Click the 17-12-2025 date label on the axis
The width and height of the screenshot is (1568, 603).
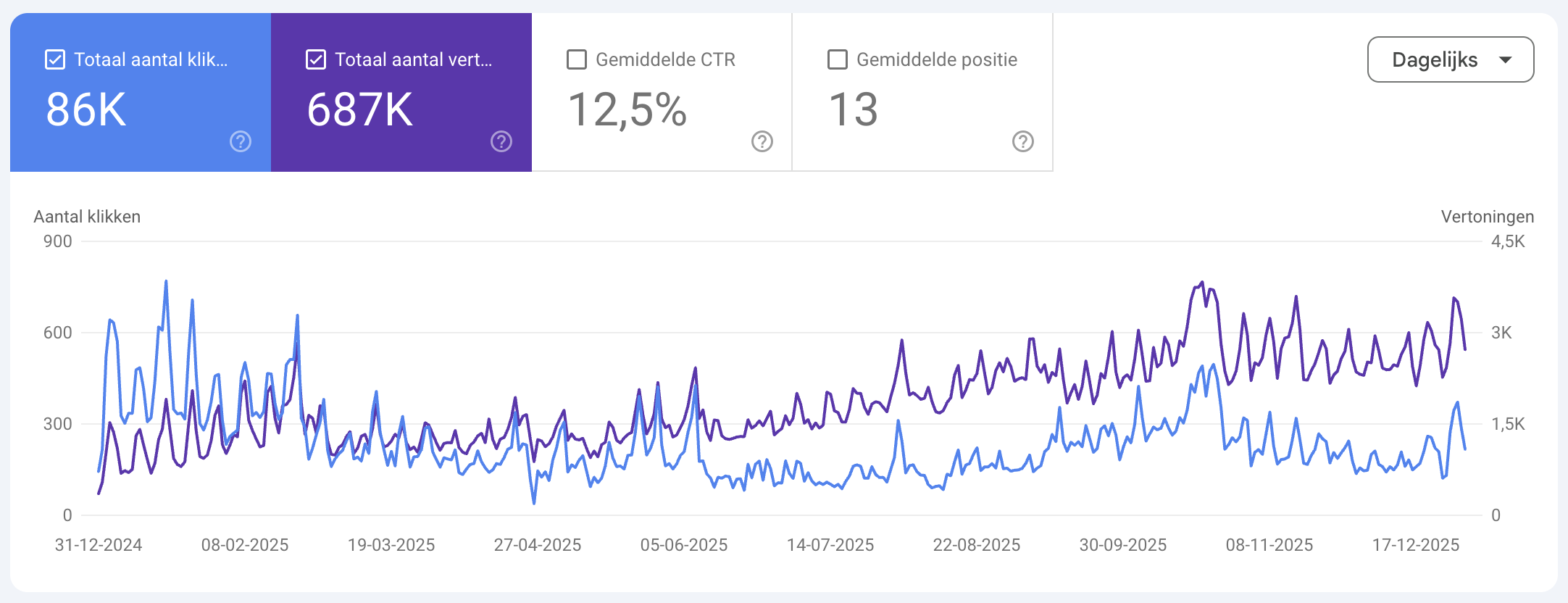tap(1416, 545)
